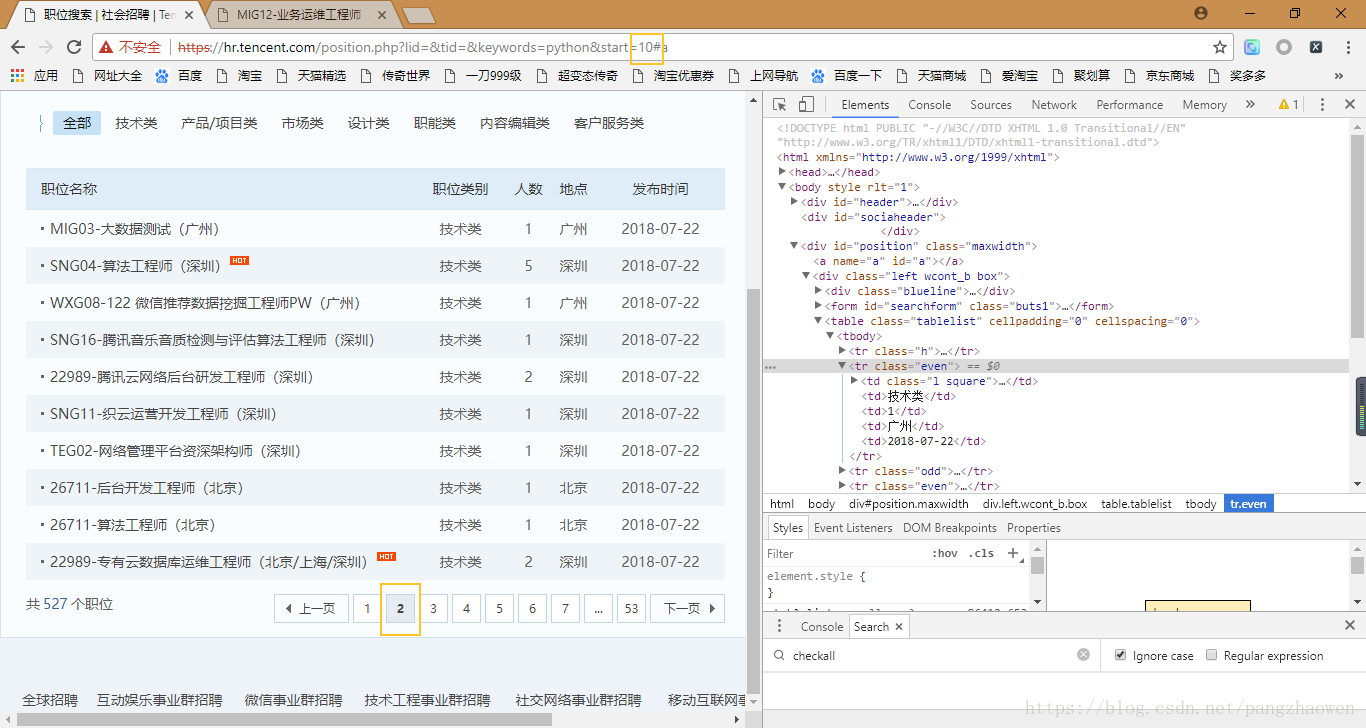Go to page 3 of results

tap(433, 608)
